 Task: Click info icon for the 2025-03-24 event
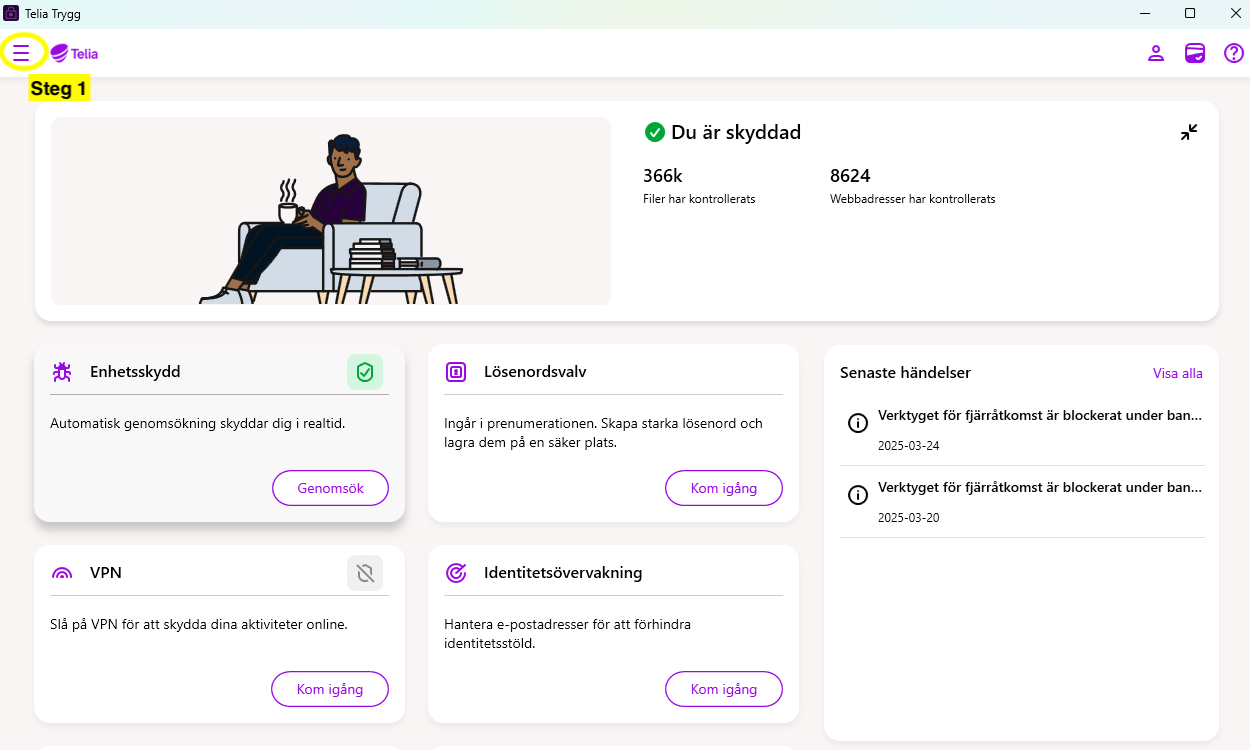(x=857, y=423)
